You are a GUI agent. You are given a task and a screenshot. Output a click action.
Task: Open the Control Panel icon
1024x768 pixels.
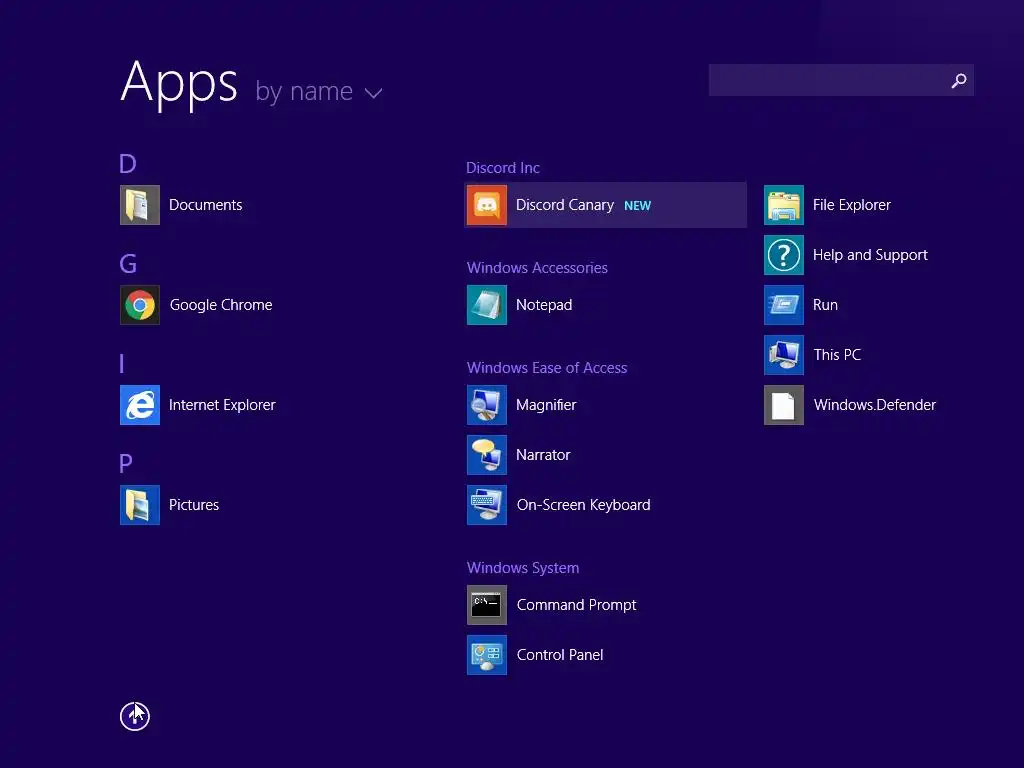pyautogui.click(x=487, y=655)
